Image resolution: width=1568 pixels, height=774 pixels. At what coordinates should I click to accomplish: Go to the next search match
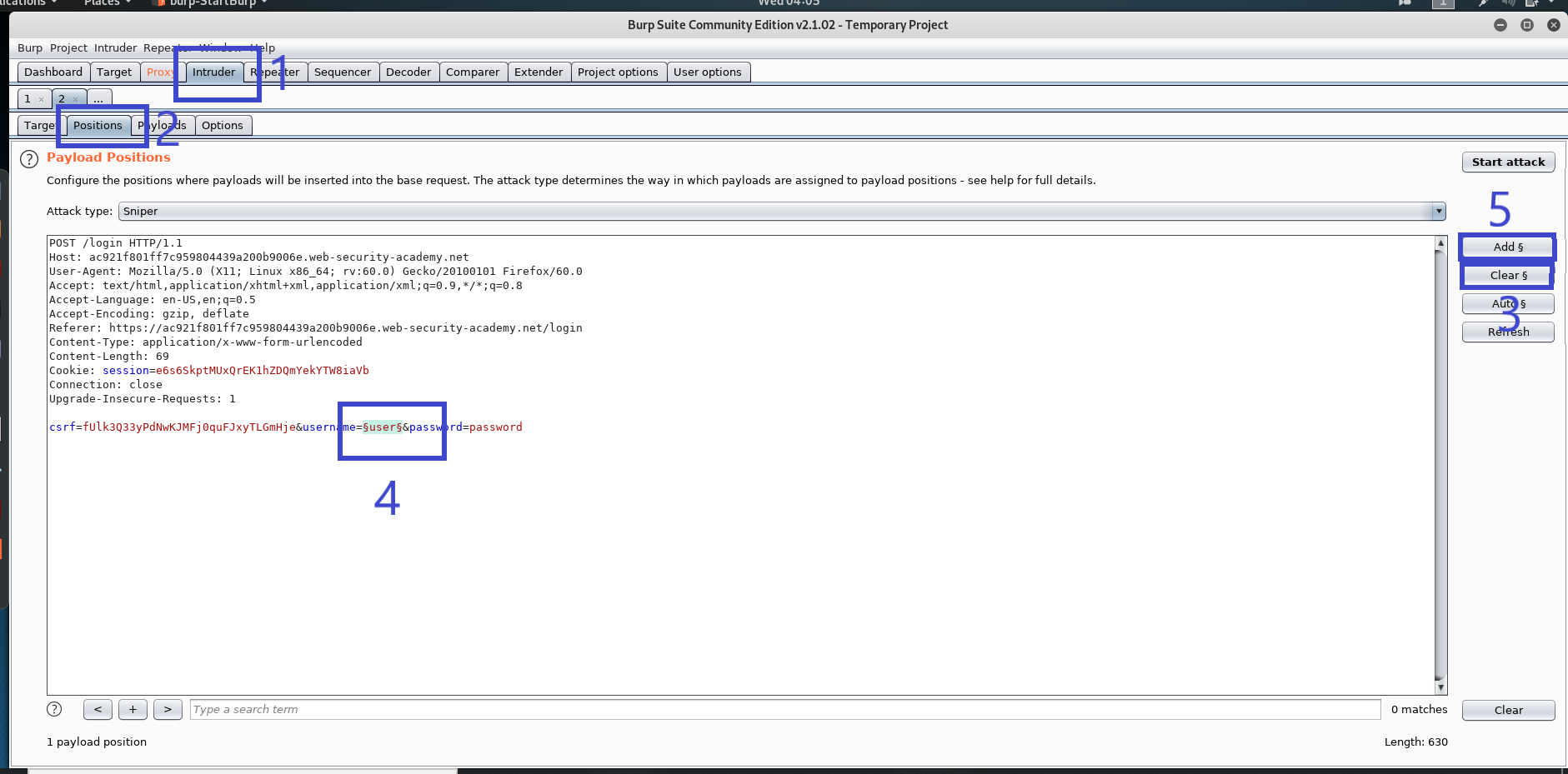click(x=168, y=710)
